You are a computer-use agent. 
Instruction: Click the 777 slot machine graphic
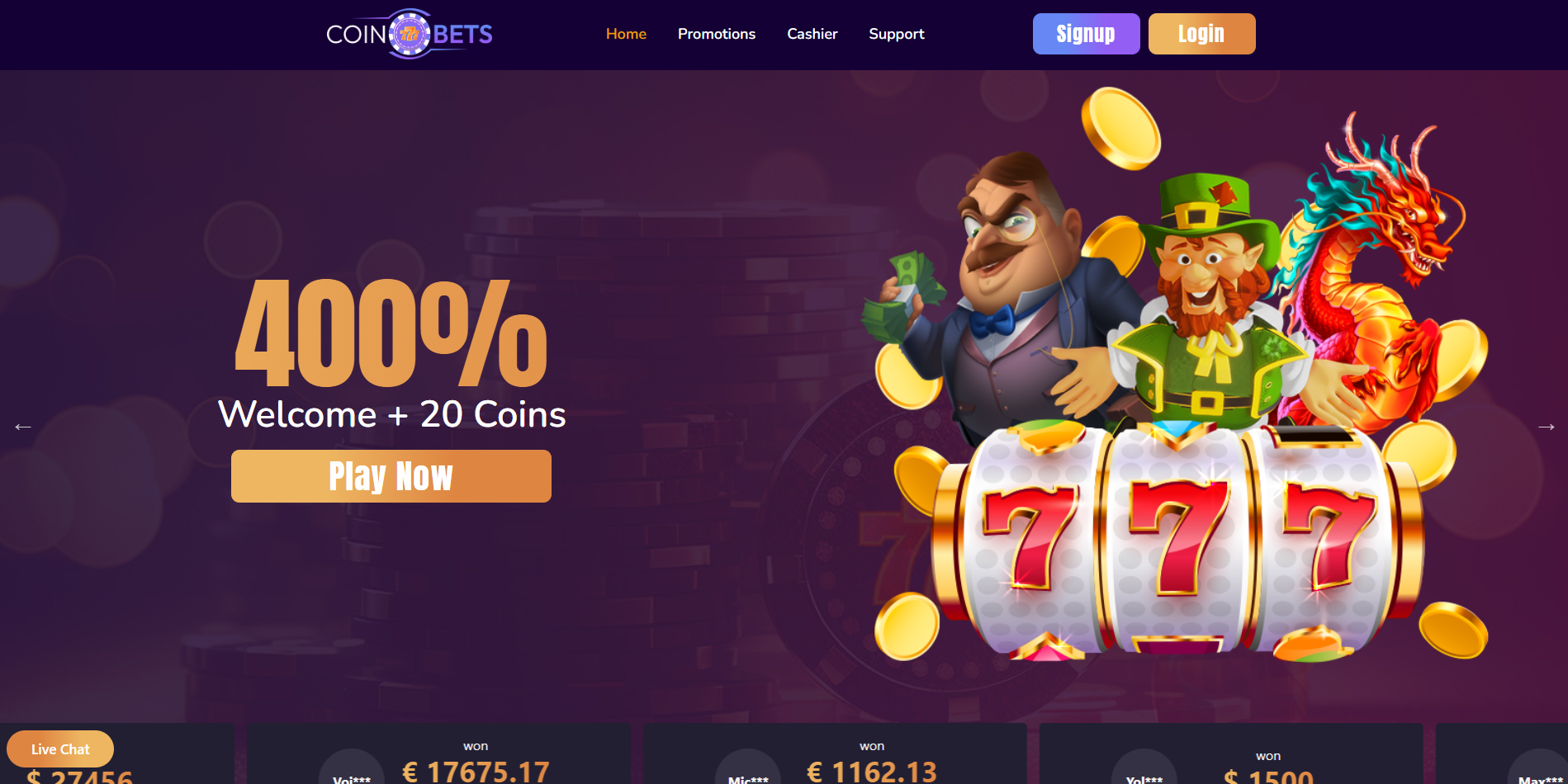[x=1177, y=541]
